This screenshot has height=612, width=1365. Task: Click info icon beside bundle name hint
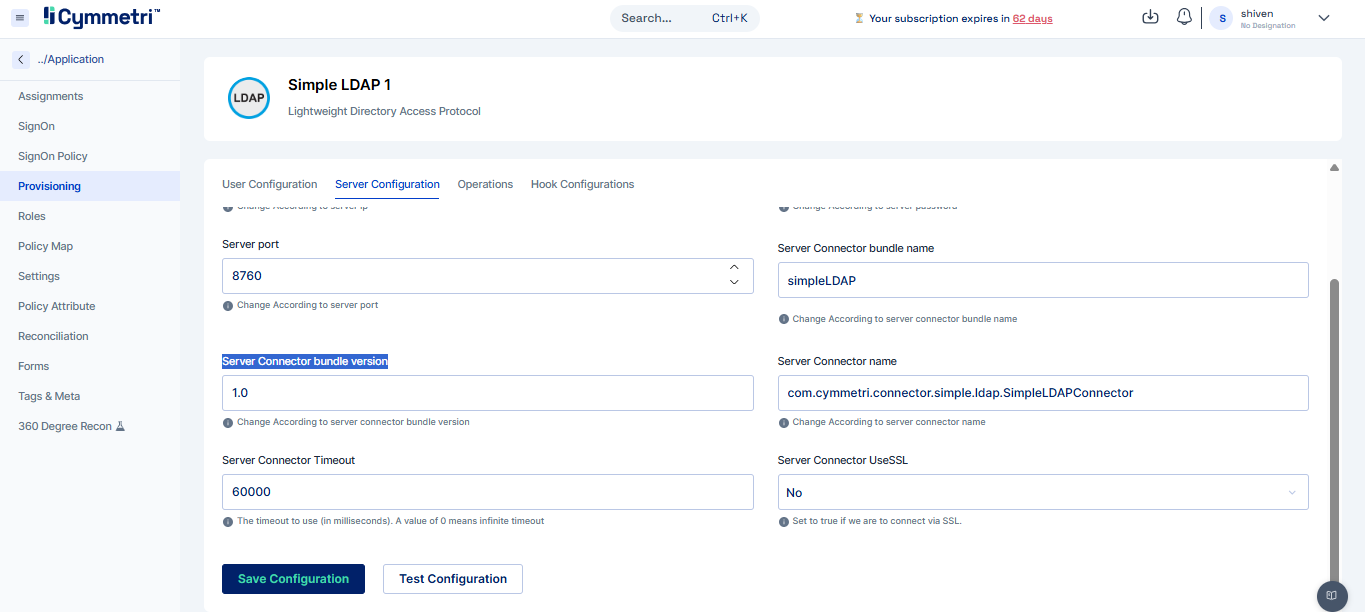[x=783, y=319]
